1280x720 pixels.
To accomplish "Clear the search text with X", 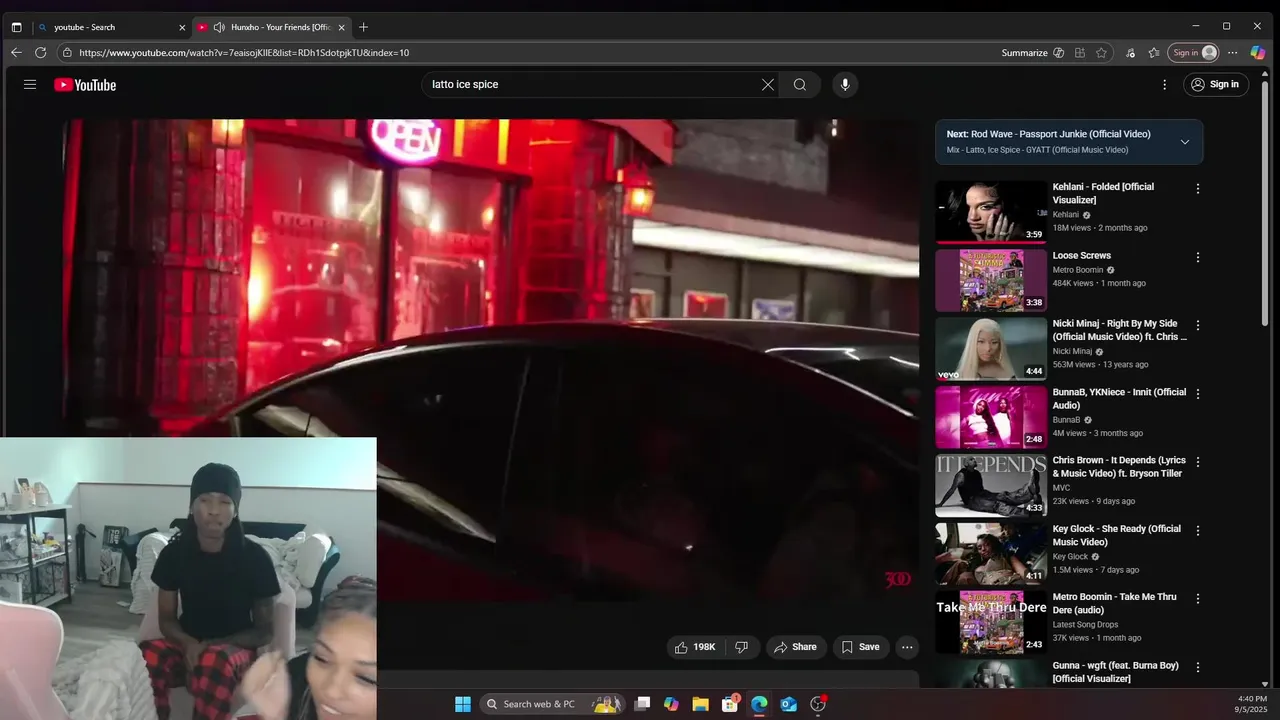I will 768,85.
